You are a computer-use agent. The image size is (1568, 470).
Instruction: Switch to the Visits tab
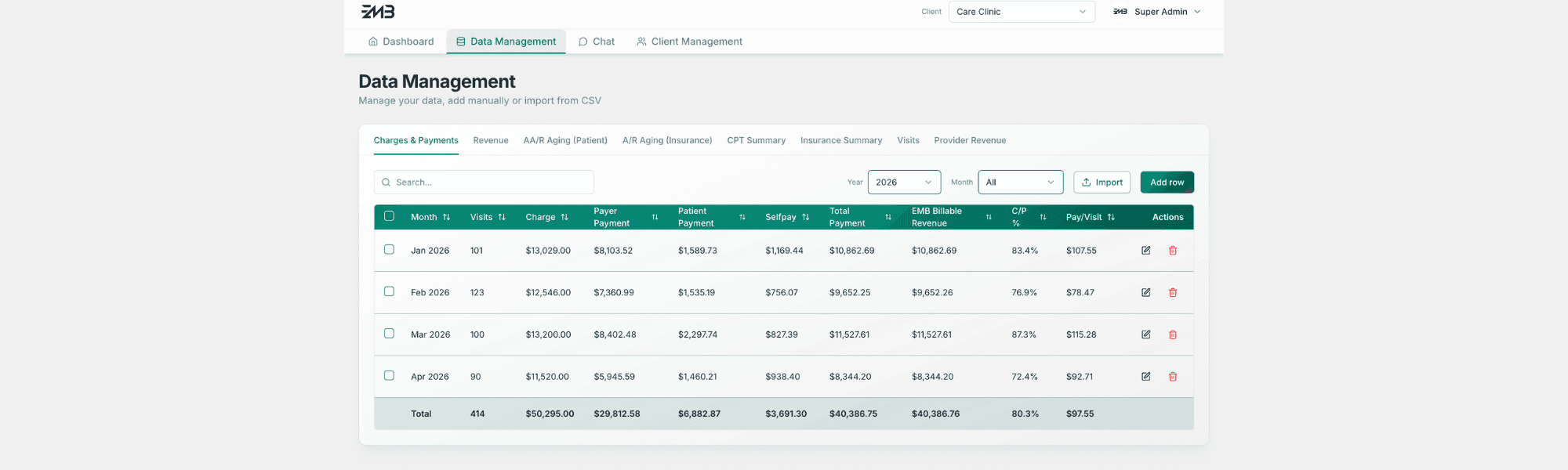coord(908,140)
